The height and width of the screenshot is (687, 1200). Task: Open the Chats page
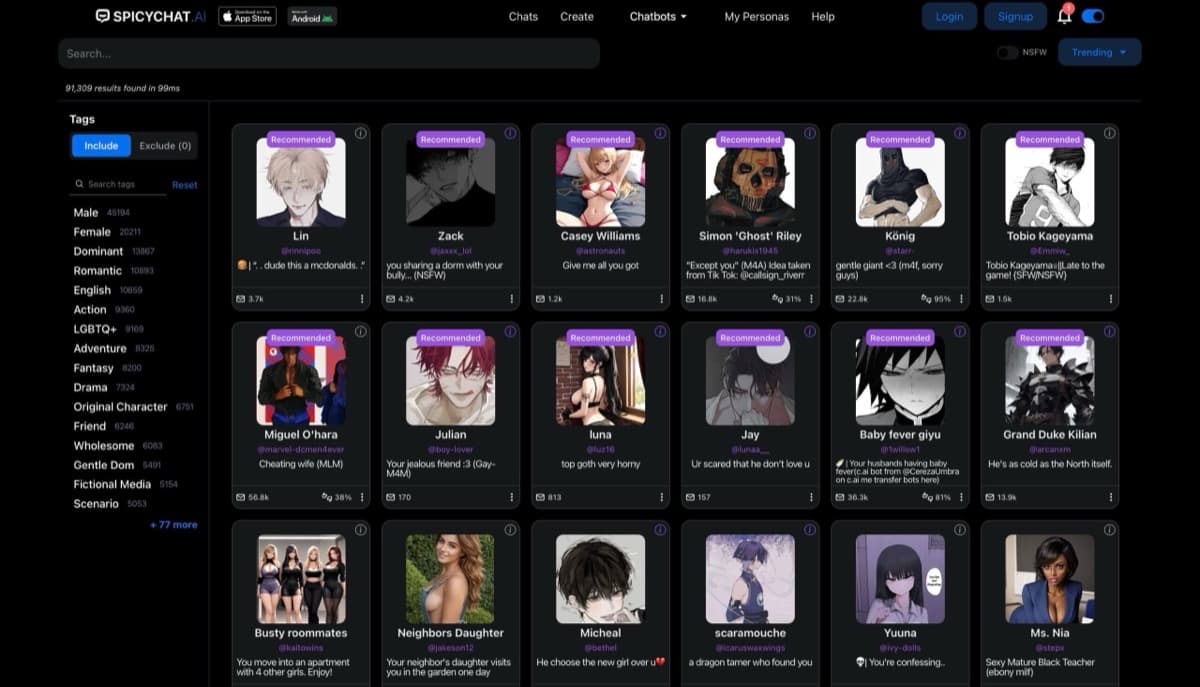coord(522,16)
